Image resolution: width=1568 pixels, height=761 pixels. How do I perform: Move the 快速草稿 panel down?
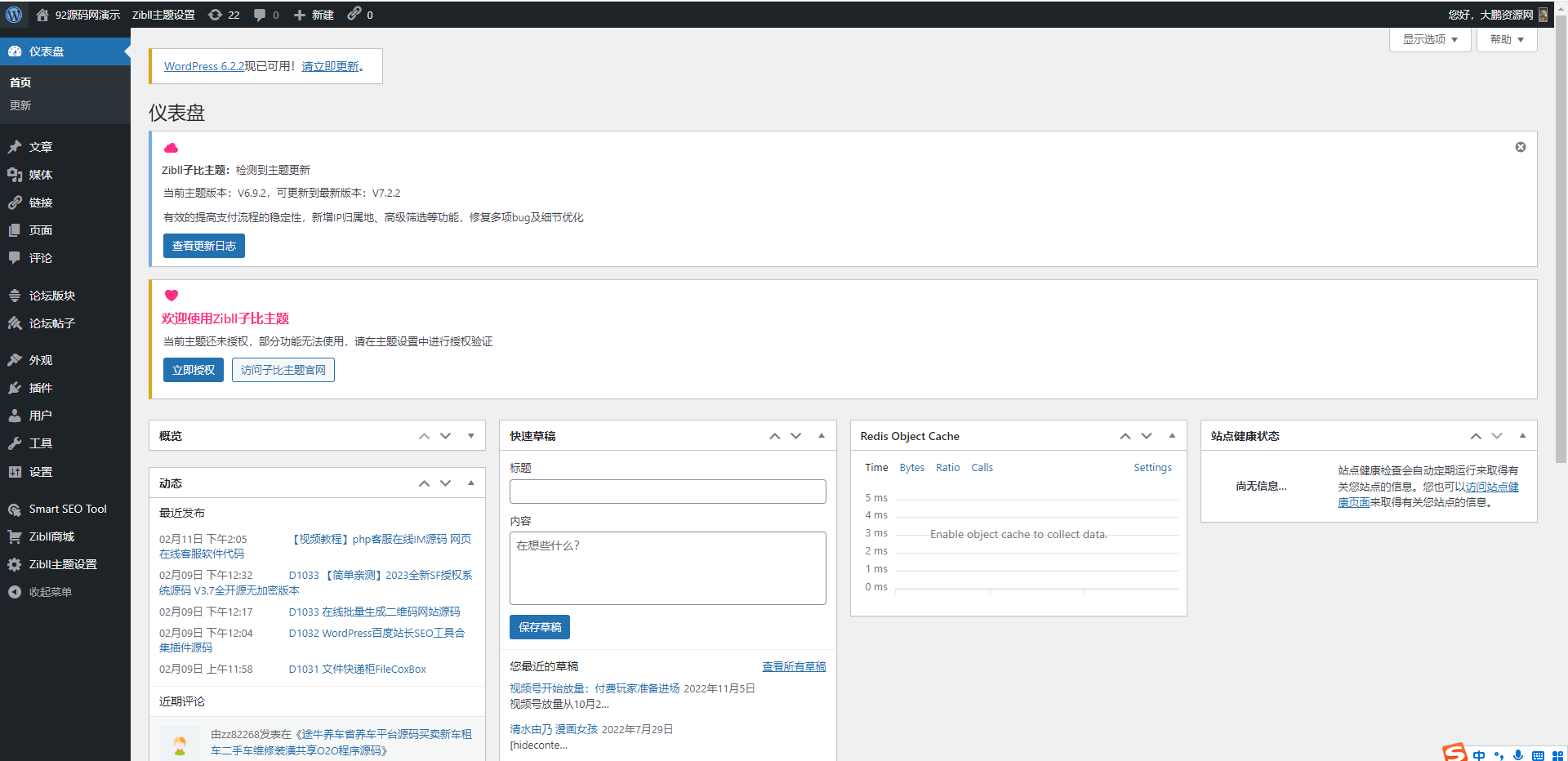point(796,436)
